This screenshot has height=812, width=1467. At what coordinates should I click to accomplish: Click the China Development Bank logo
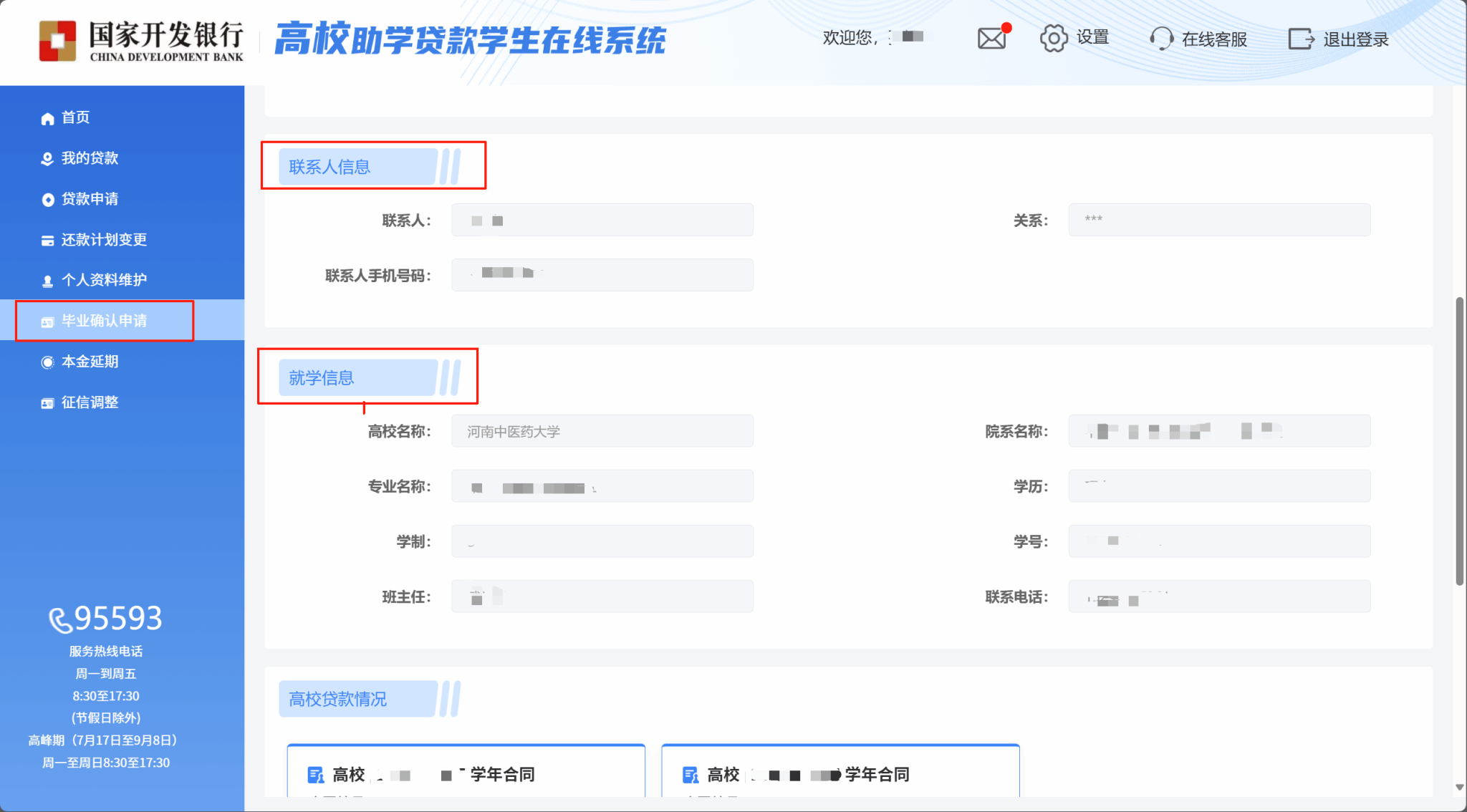pyautogui.click(x=57, y=40)
